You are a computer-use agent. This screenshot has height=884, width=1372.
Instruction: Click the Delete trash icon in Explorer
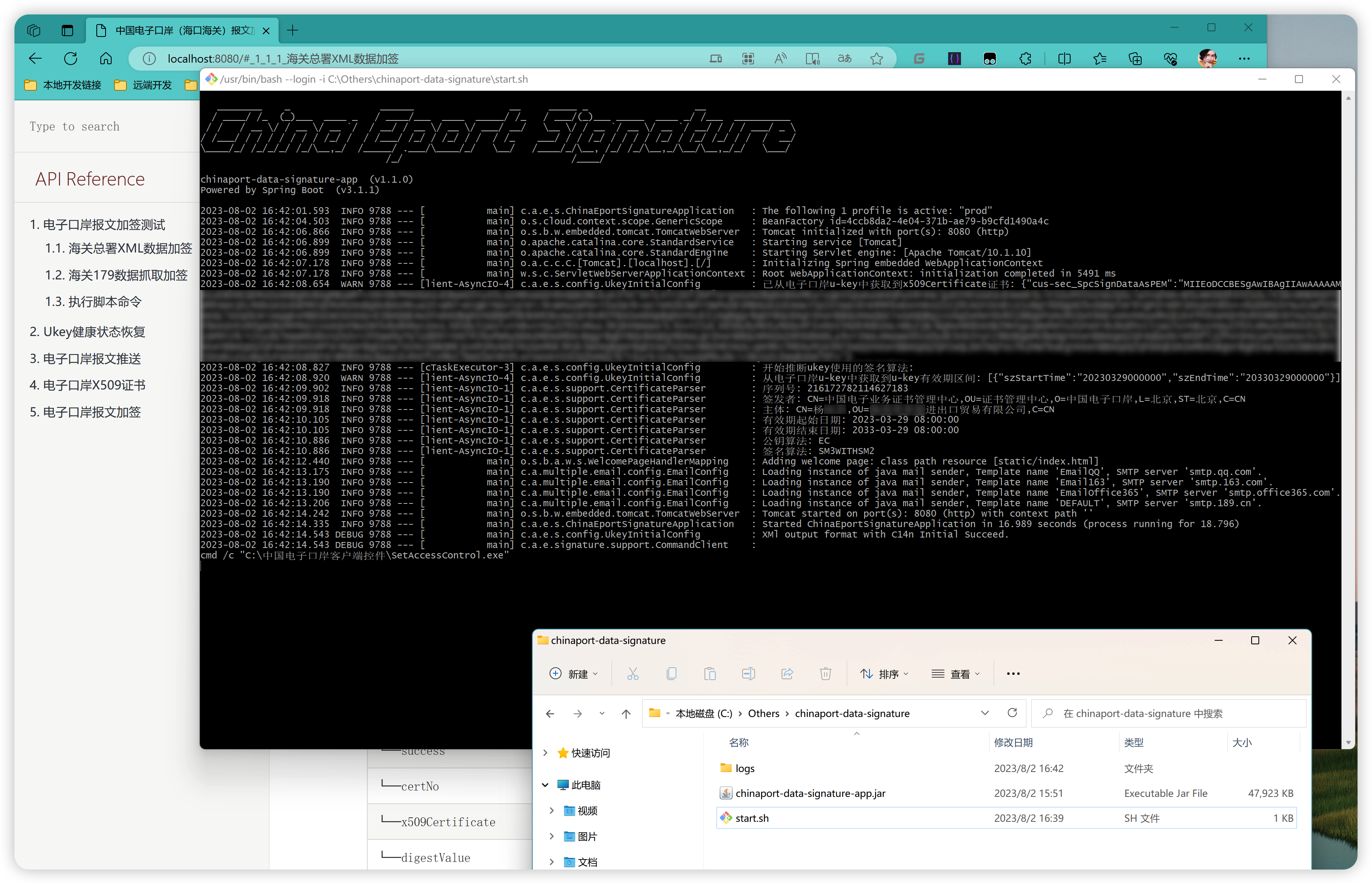tap(826, 674)
